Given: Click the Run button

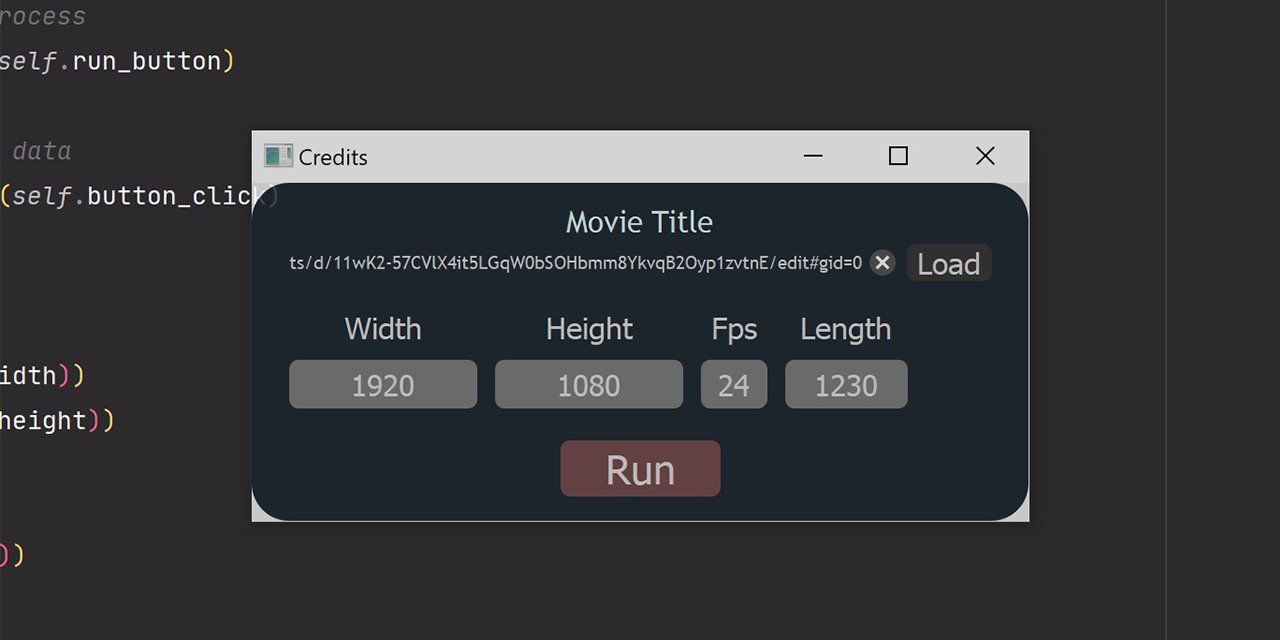Looking at the screenshot, I should click(640, 468).
